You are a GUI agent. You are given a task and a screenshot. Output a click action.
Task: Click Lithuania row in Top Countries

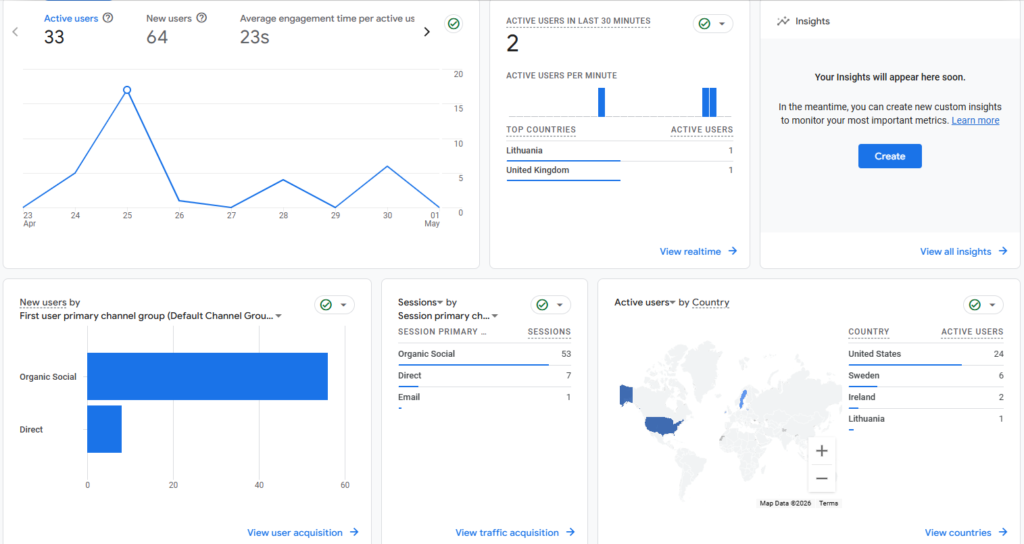619,151
